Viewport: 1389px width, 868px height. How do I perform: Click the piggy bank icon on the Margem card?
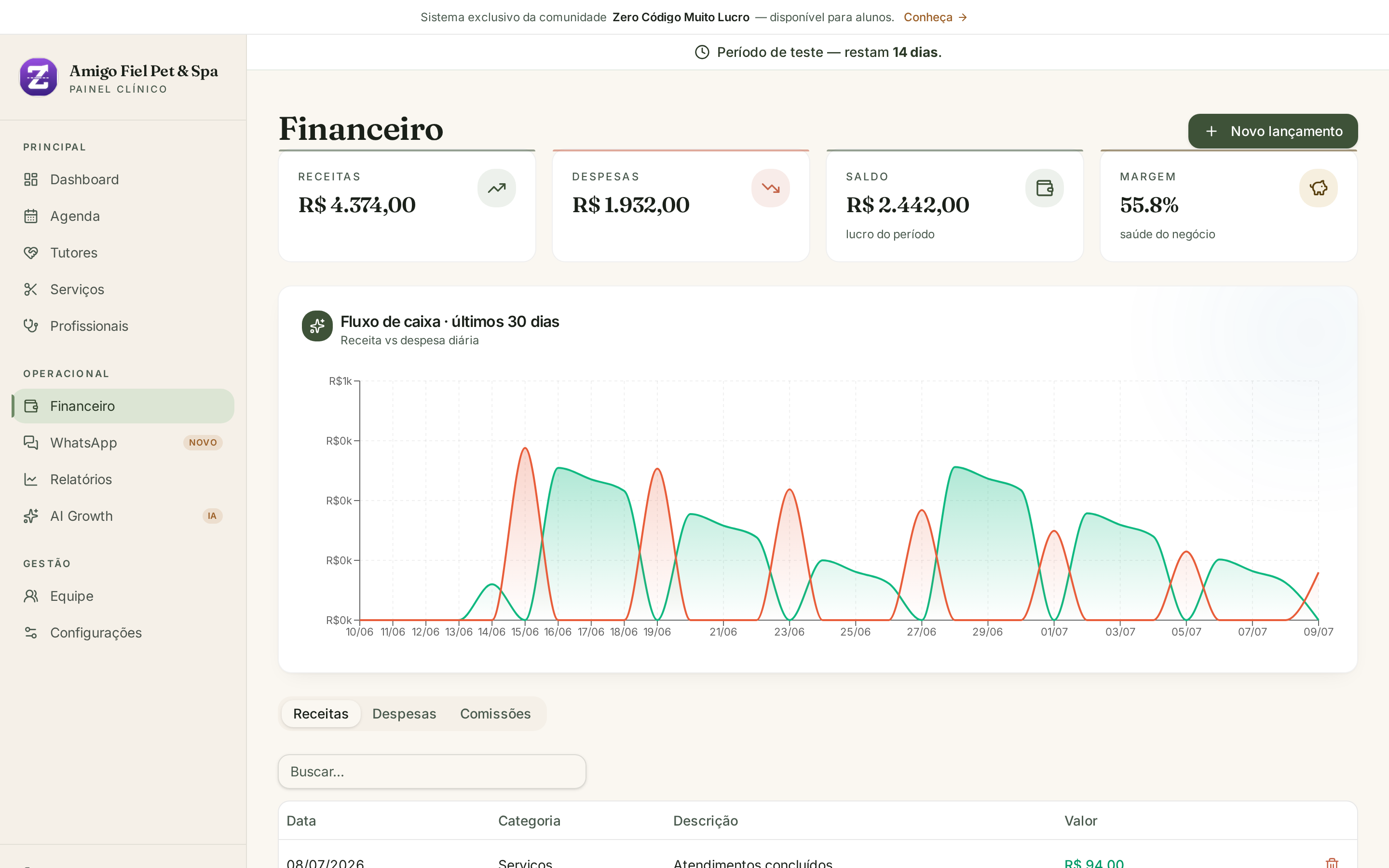click(x=1319, y=188)
